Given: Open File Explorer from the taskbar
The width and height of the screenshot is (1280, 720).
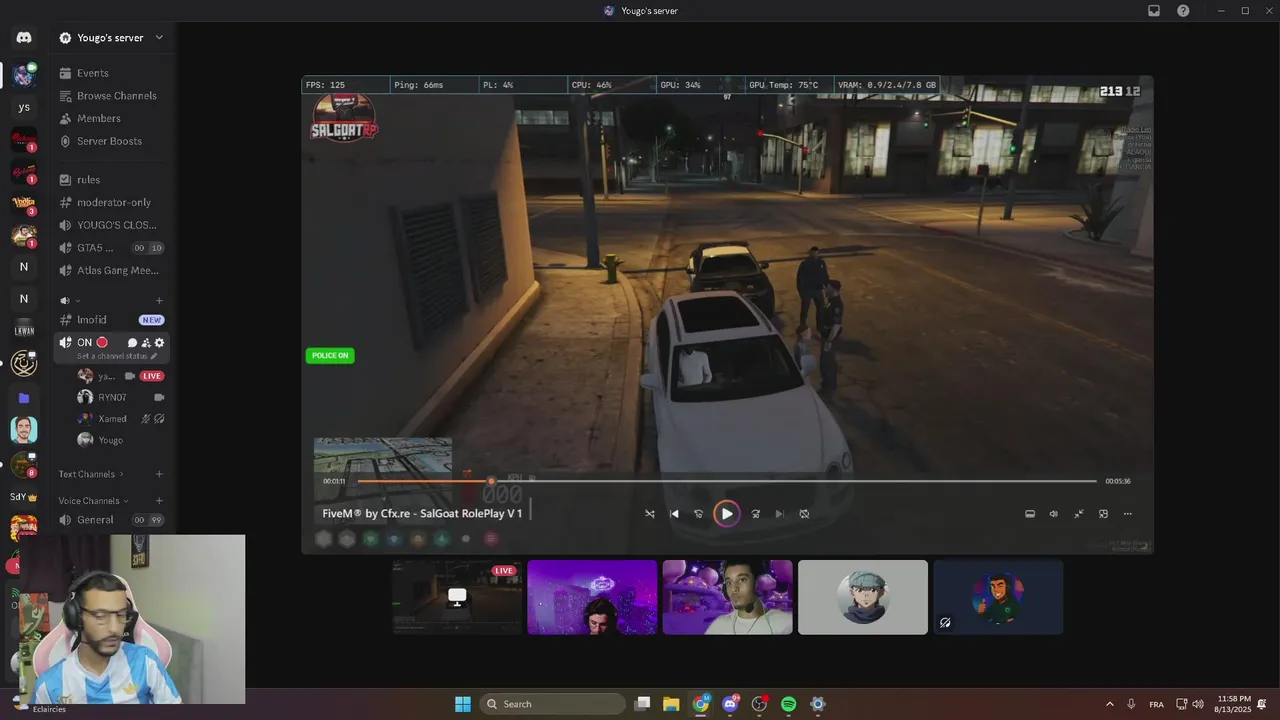Looking at the screenshot, I should click(x=671, y=704).
